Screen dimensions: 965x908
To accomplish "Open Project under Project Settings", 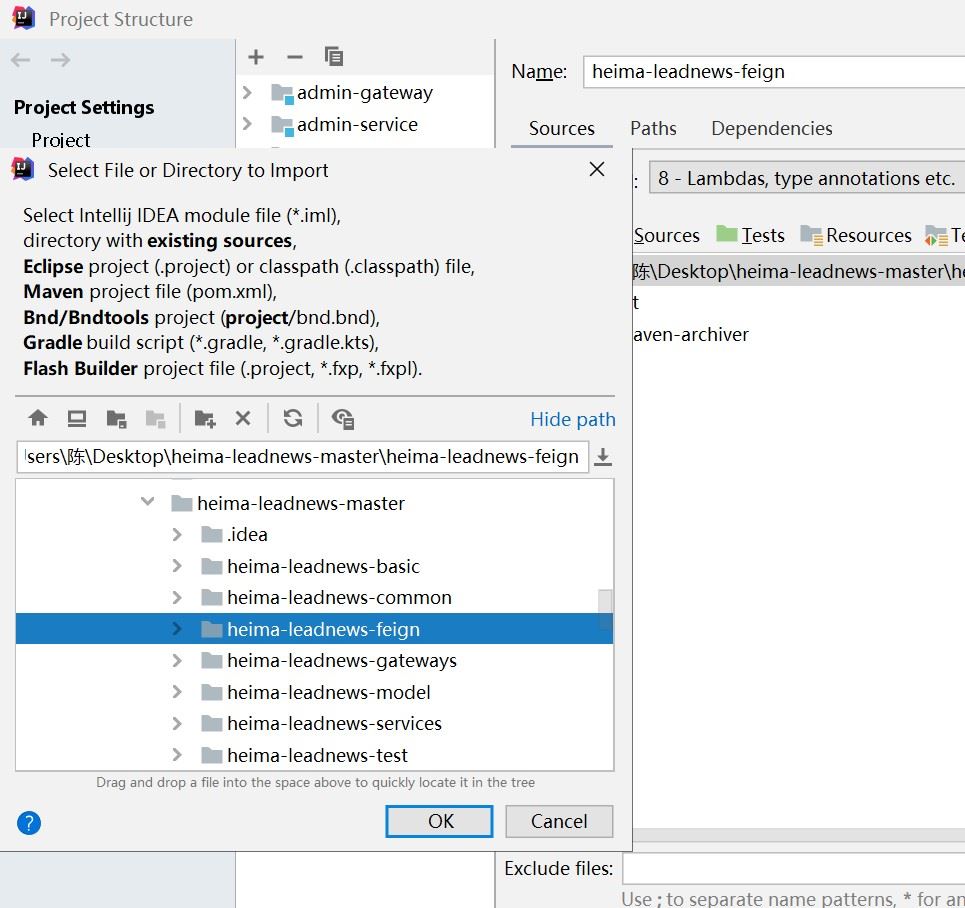I will coord(61,140).
